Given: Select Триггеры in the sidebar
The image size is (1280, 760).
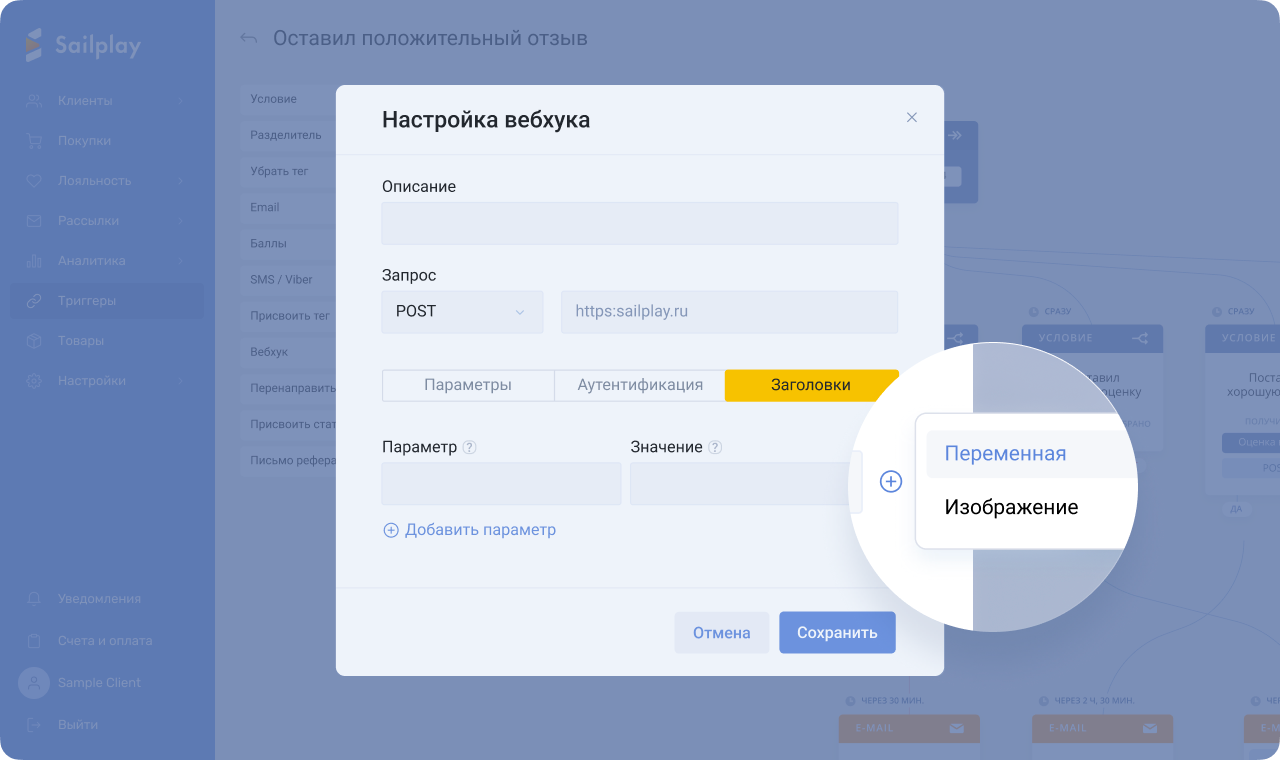Looking at the screenshot, I should click(x=107, y=301).
